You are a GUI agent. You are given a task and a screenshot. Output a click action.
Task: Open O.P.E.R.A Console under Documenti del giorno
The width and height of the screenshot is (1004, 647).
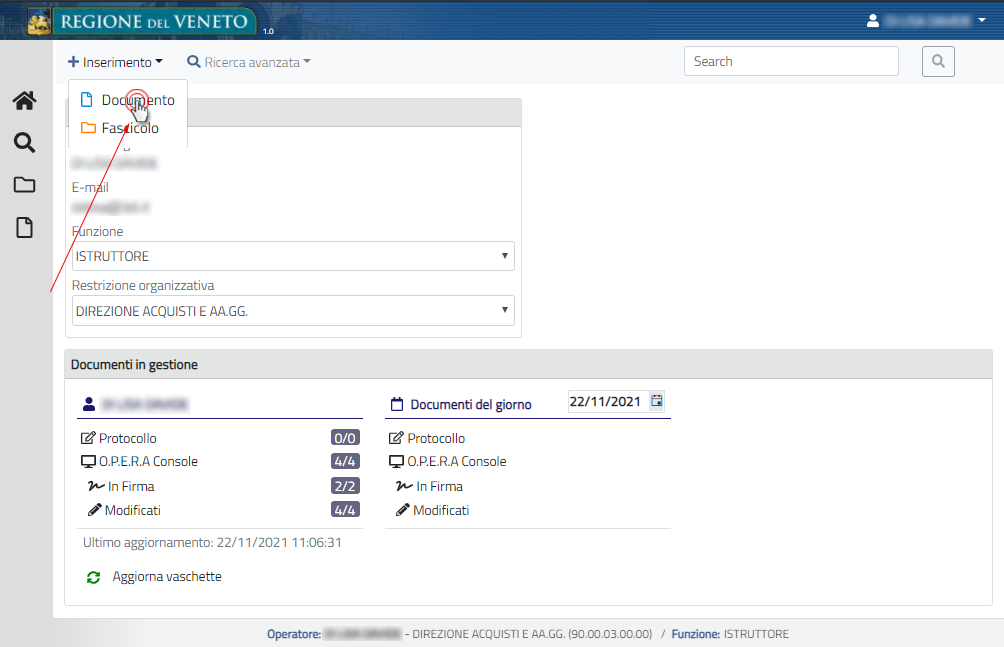coord(457,461)
